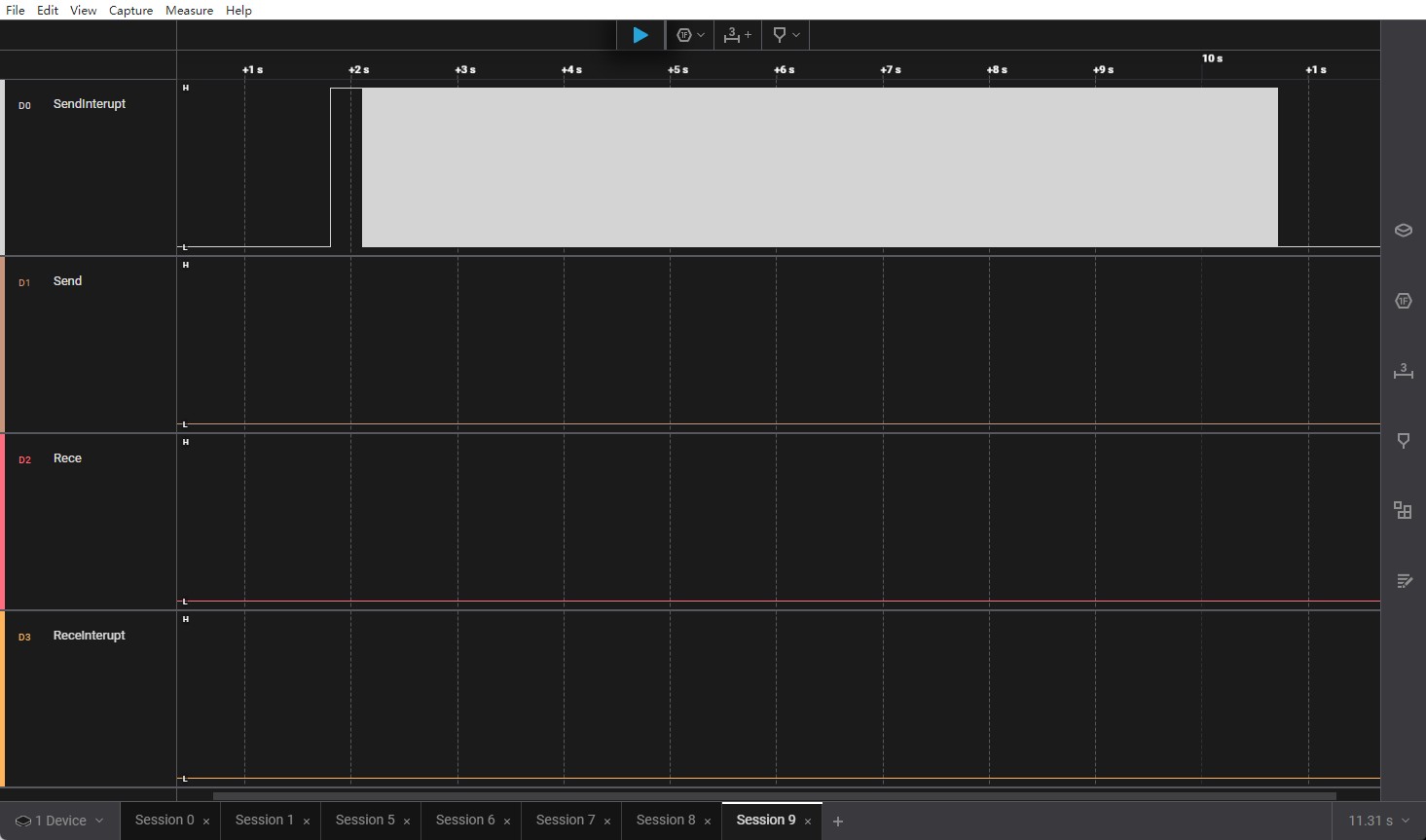Expand the marker dropdown in top toolbar

786,35
